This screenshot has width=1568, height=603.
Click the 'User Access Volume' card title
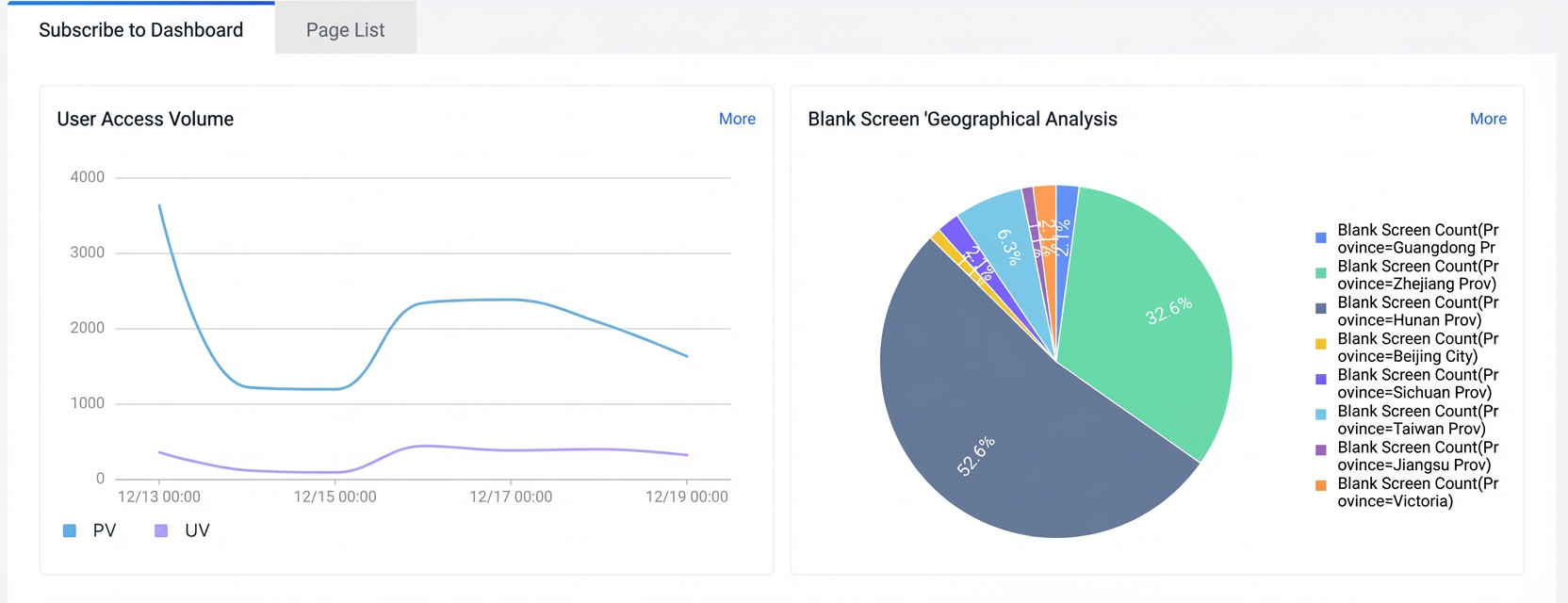[x=145, y=119]
